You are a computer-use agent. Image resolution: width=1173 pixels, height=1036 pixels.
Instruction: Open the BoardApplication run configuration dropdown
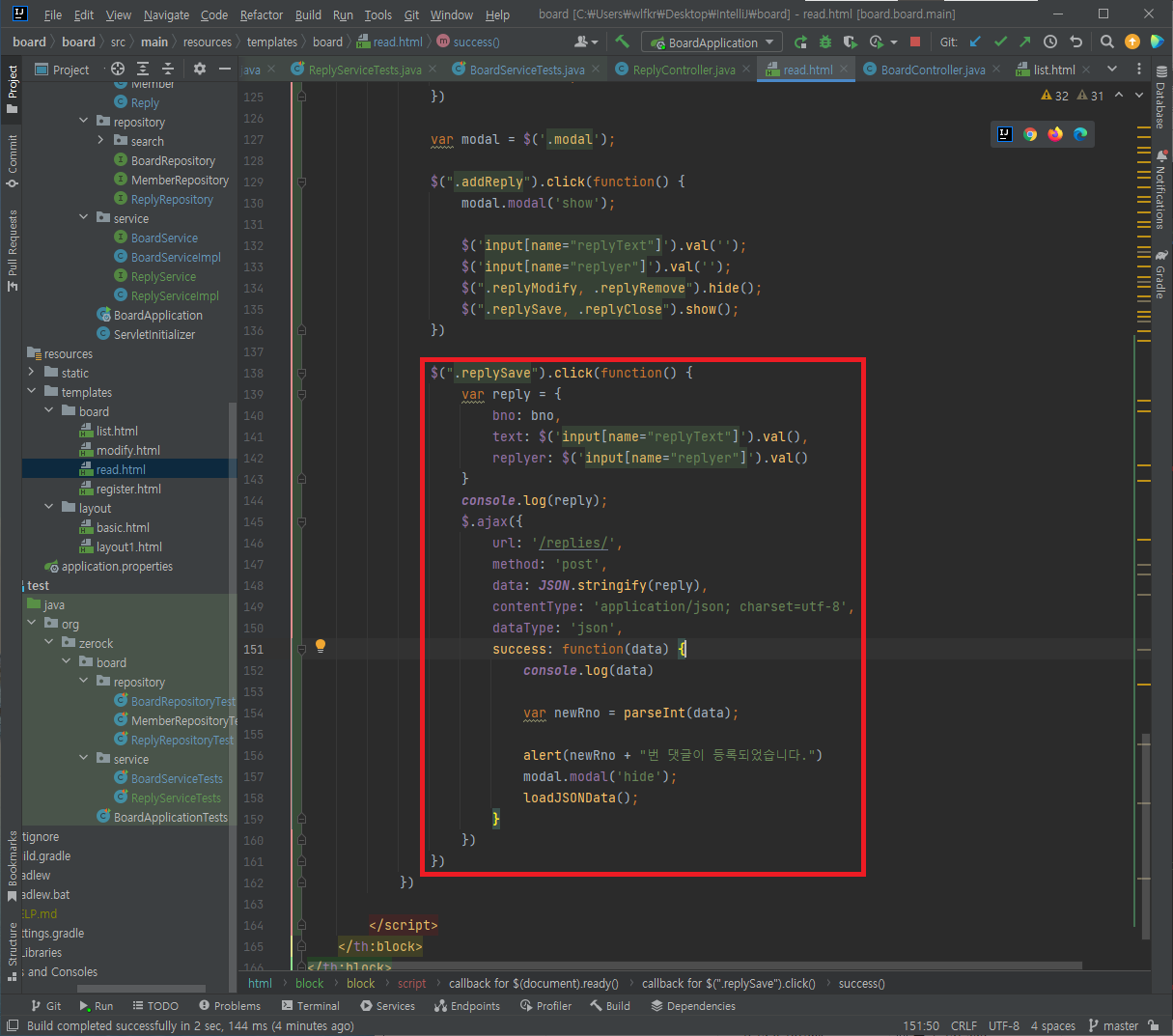click(712, 42)
